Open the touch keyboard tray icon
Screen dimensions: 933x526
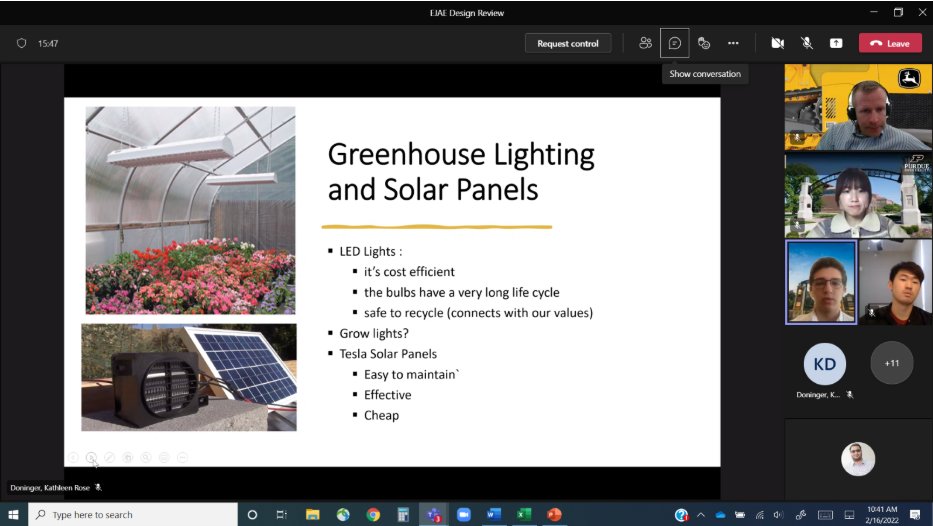[x=825, y=515]
